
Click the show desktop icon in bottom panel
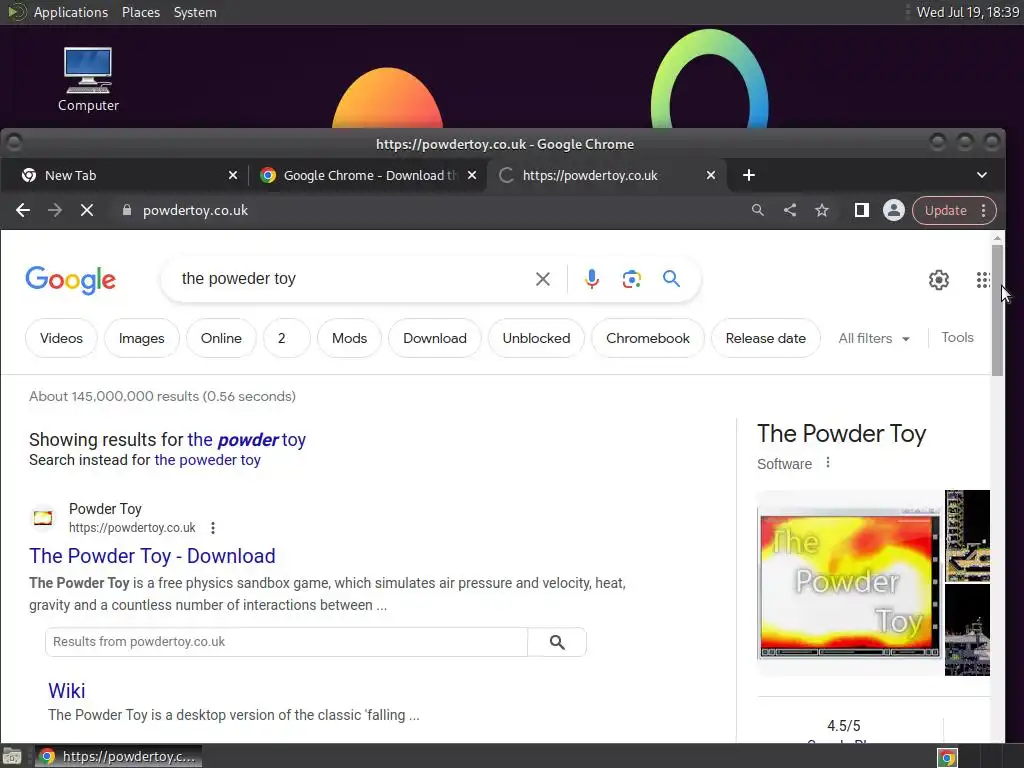pos(12,757)
